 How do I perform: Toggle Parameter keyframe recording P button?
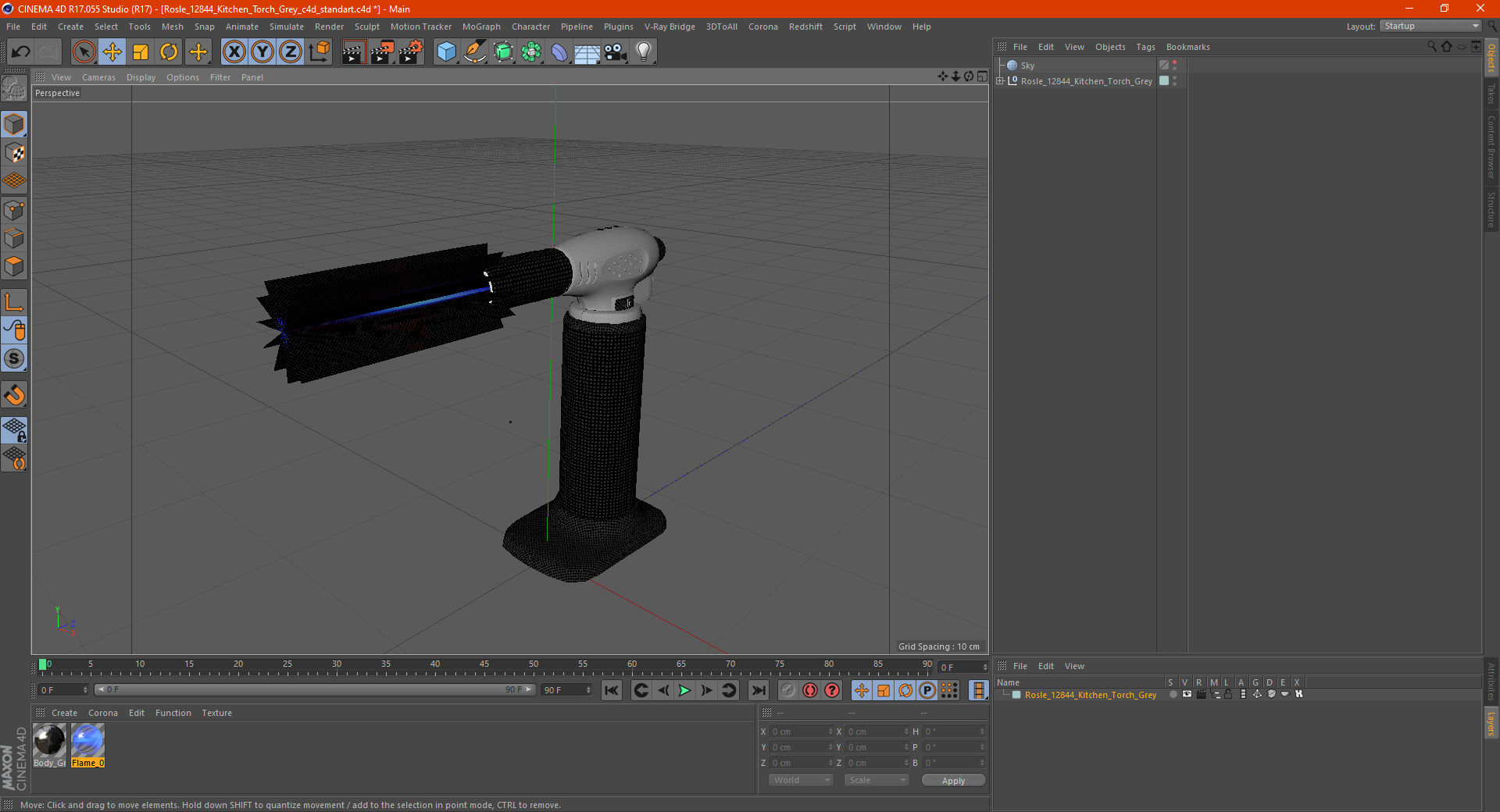pos(927,690)
